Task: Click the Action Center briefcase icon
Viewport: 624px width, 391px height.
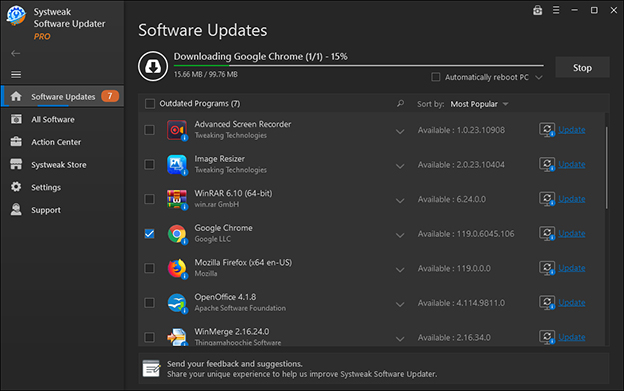Action: 16,142
